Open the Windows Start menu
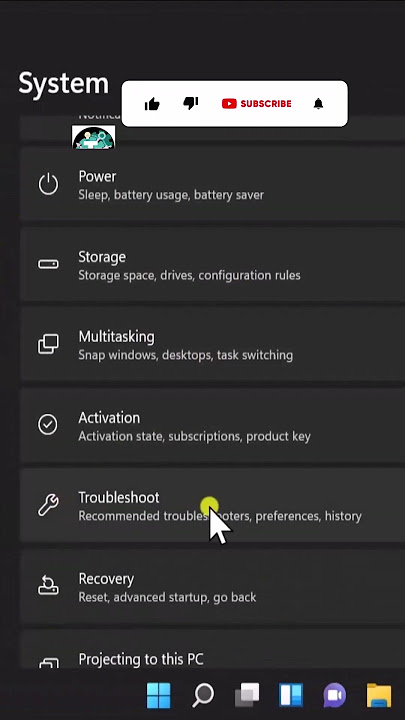This screenshot has width=405, height=720. [158, 695]
